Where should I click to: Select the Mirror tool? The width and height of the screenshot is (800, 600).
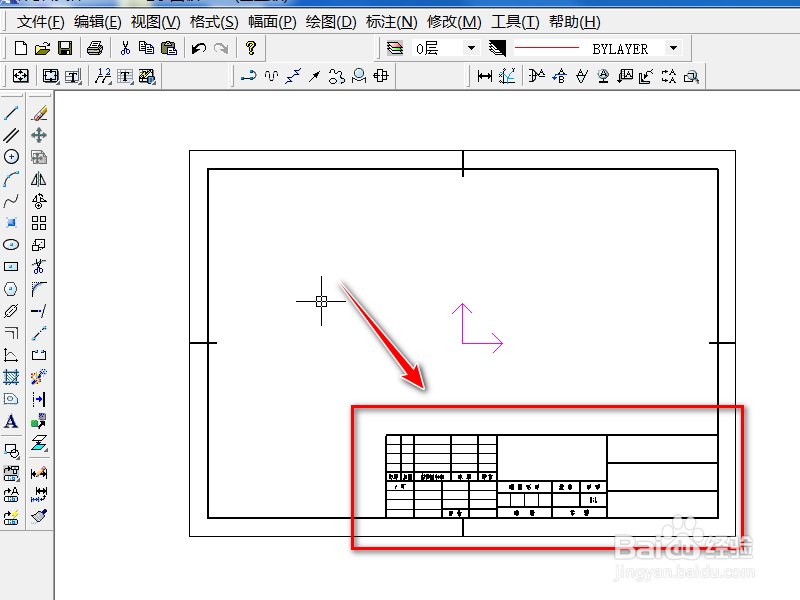(x=39, y=179)
